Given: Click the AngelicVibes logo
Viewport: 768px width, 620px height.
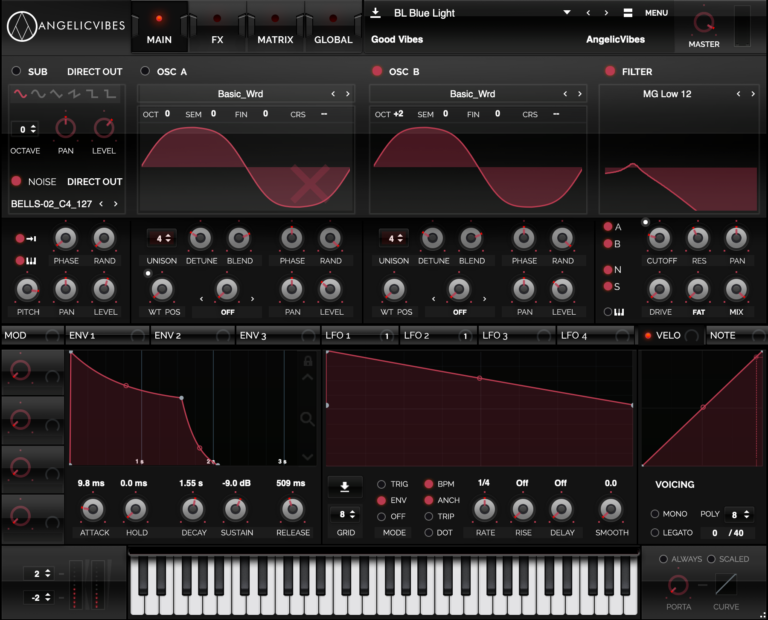Looking at the screenshot, I should (x=65, y=25).
